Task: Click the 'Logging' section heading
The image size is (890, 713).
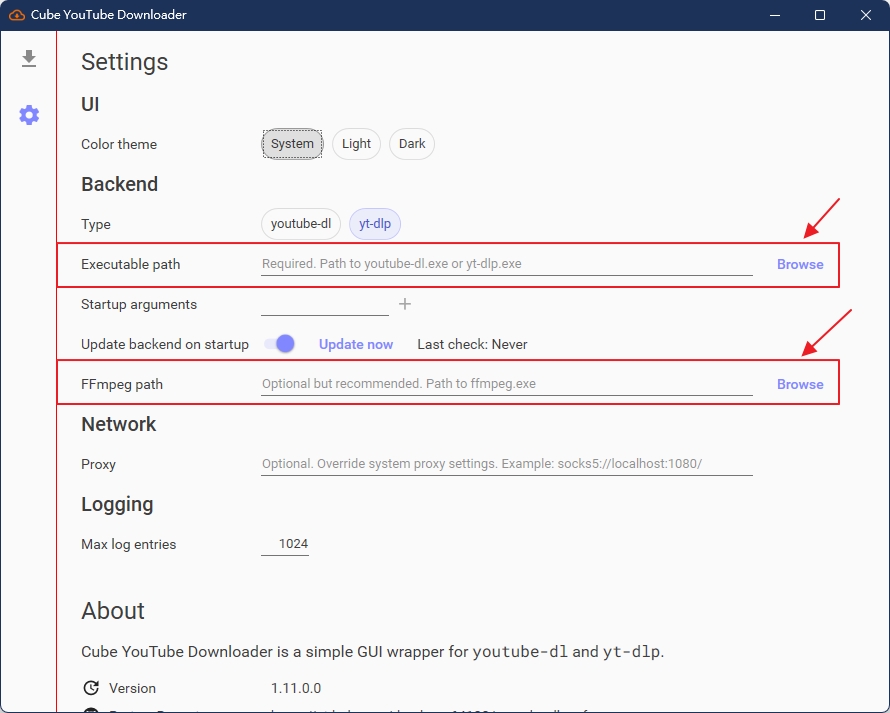Action: pyautogui.click(x=117, y=505)
